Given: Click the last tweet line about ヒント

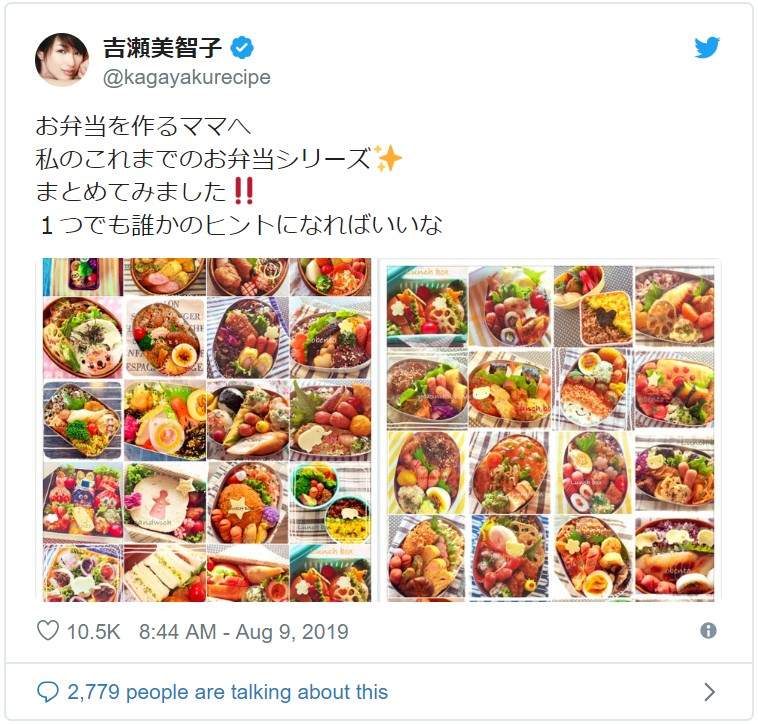Looking at the screenshot, I should click(240, 225).
